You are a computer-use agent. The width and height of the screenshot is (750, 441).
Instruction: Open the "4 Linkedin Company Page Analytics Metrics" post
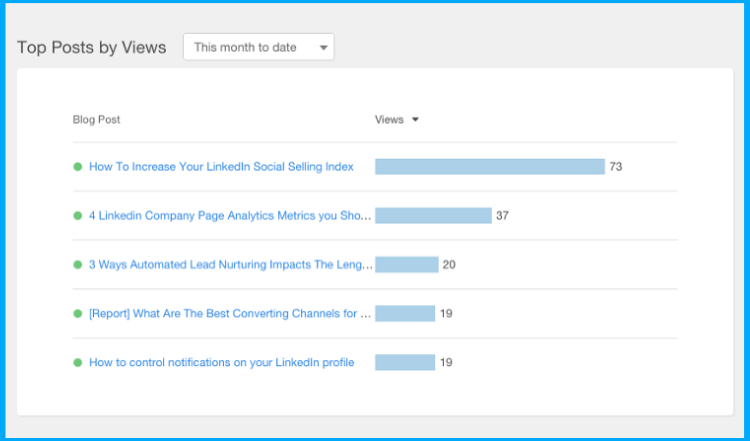coord(230,216)
